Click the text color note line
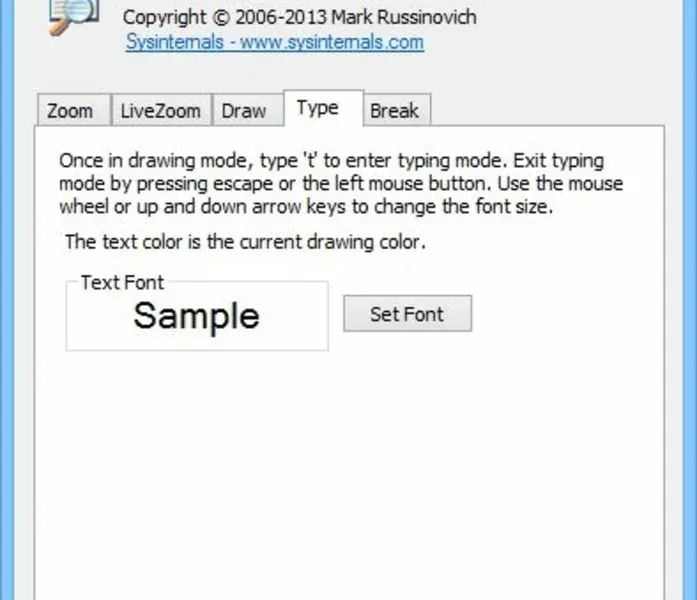The width and height of the screenshot is (697, 600). (x=245, y=241)
